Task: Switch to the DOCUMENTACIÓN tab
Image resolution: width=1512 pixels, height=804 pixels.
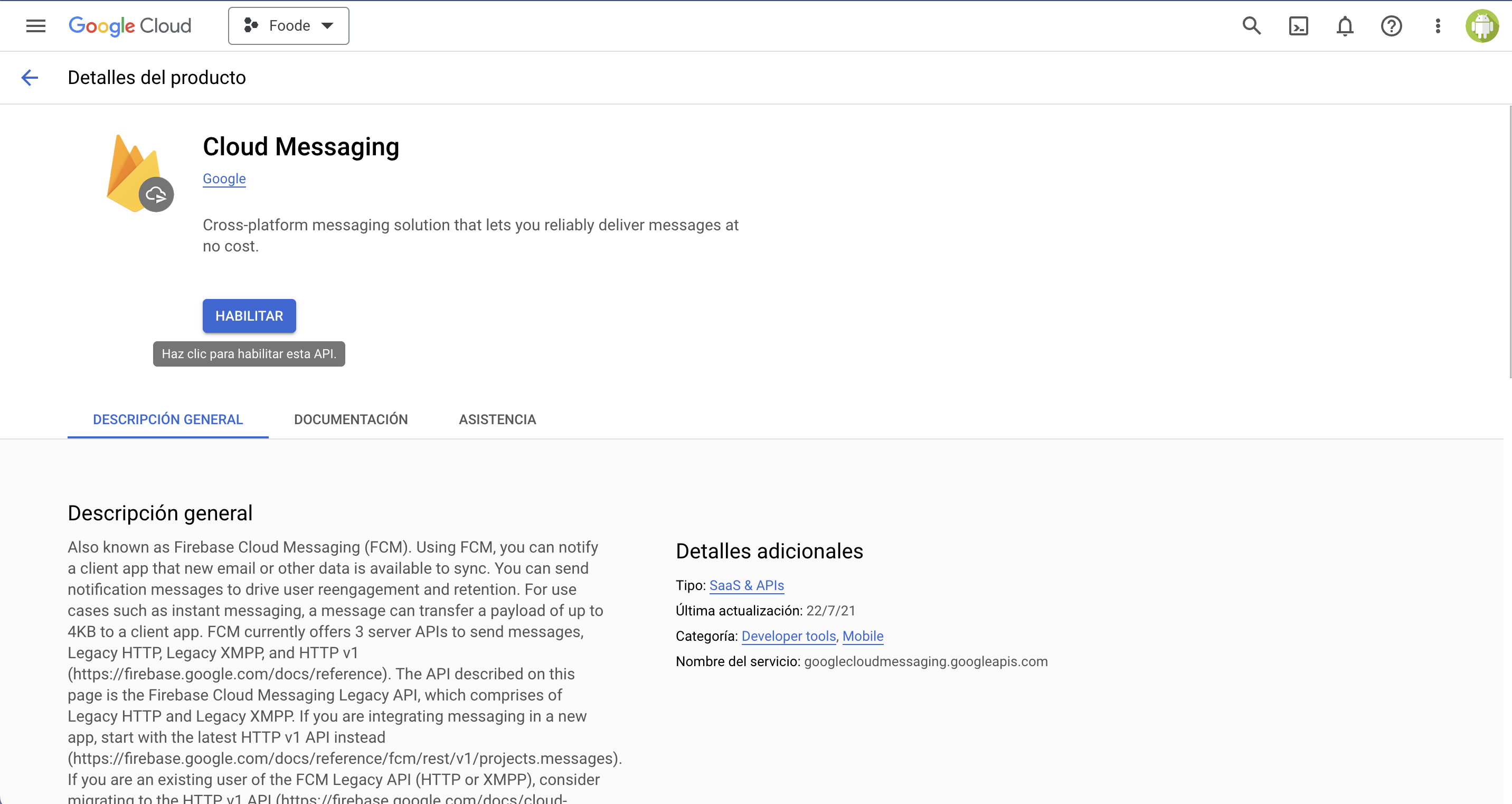Action: [351, 419]
